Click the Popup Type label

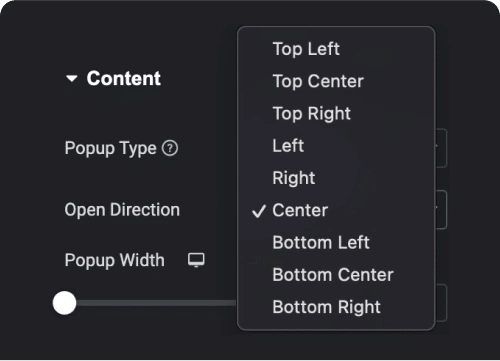(x=110, y=149)
